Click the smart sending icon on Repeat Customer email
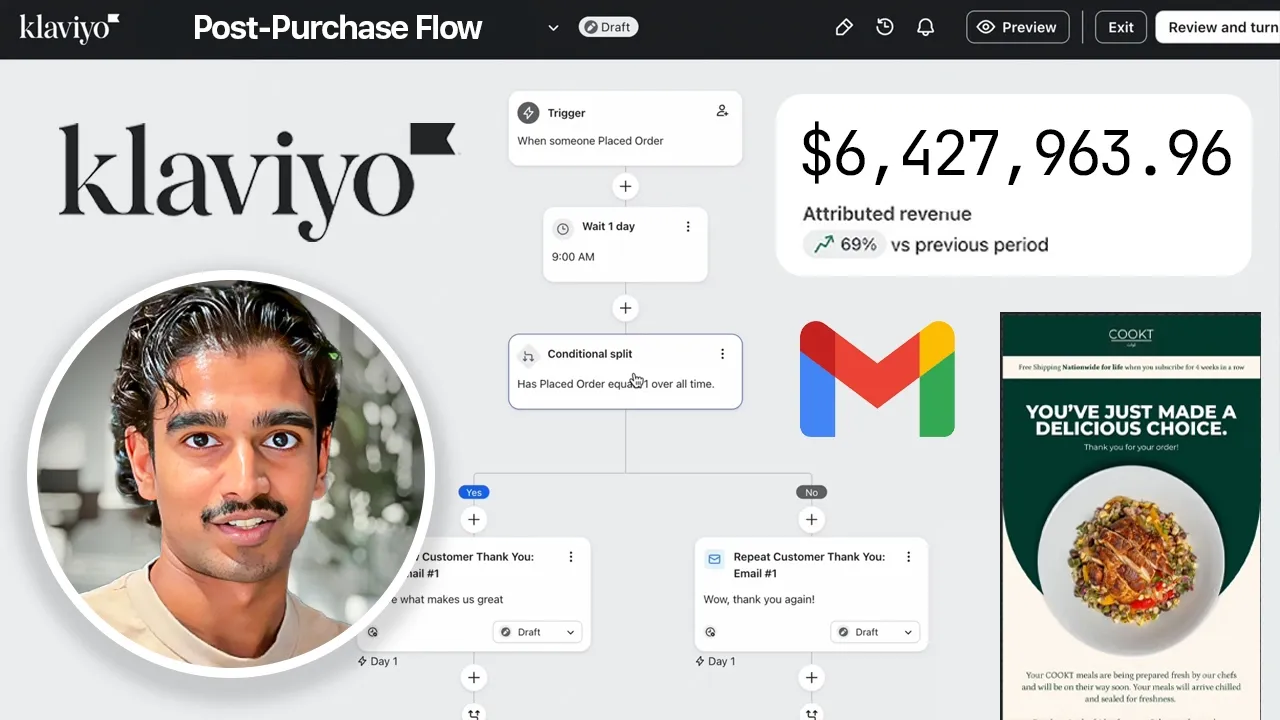 click(710, 632)
